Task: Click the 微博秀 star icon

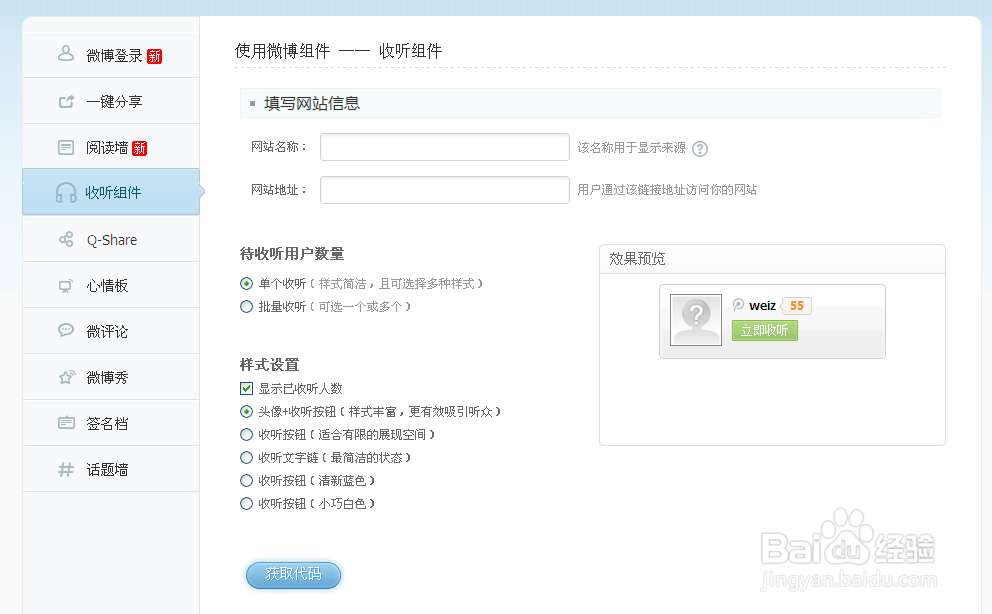Action: click(x=66, y=378)
